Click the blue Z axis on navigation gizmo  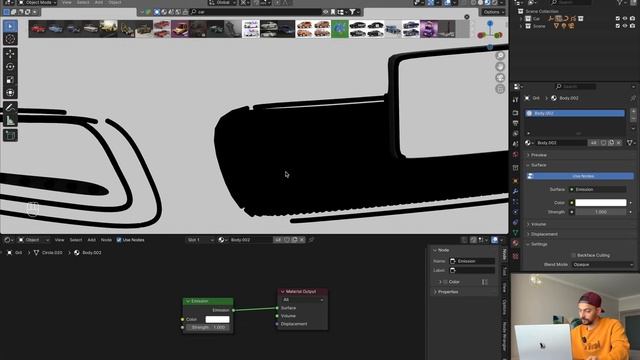pos(490,24)
